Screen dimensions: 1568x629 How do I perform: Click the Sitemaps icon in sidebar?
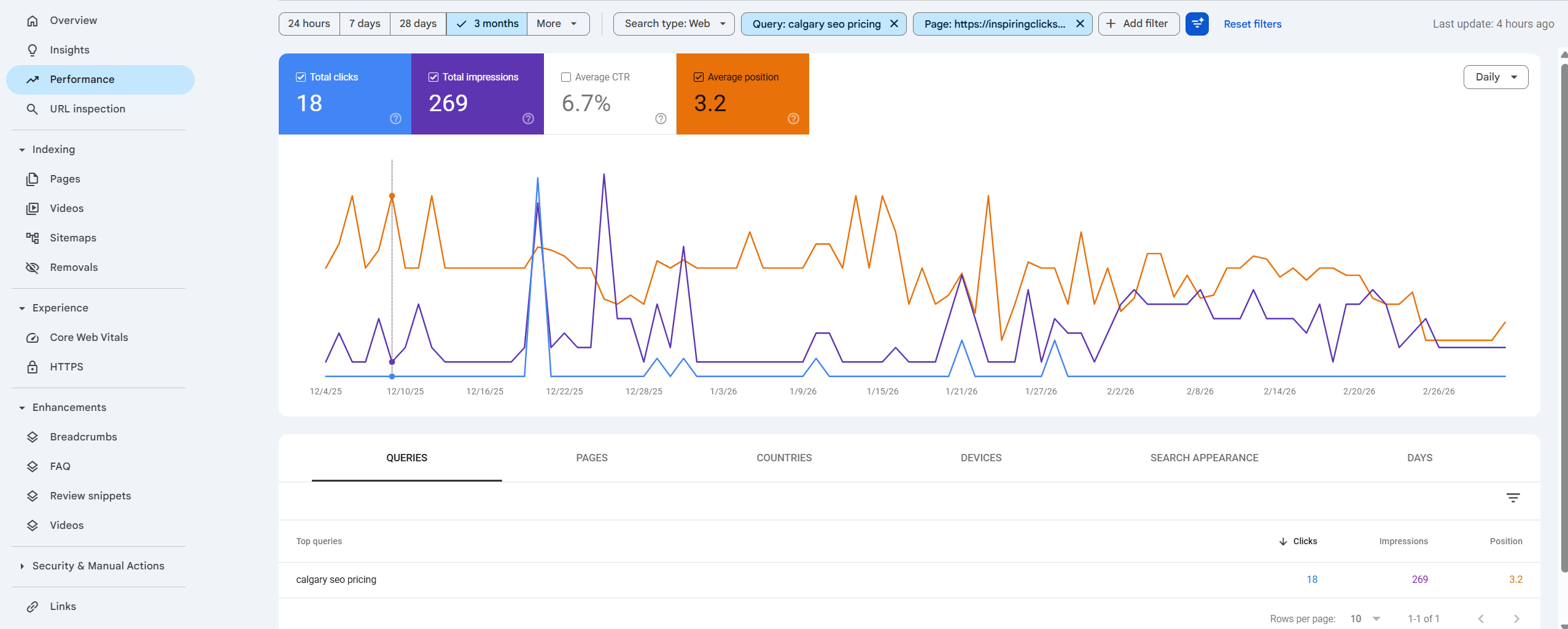(x=33, y=238)
